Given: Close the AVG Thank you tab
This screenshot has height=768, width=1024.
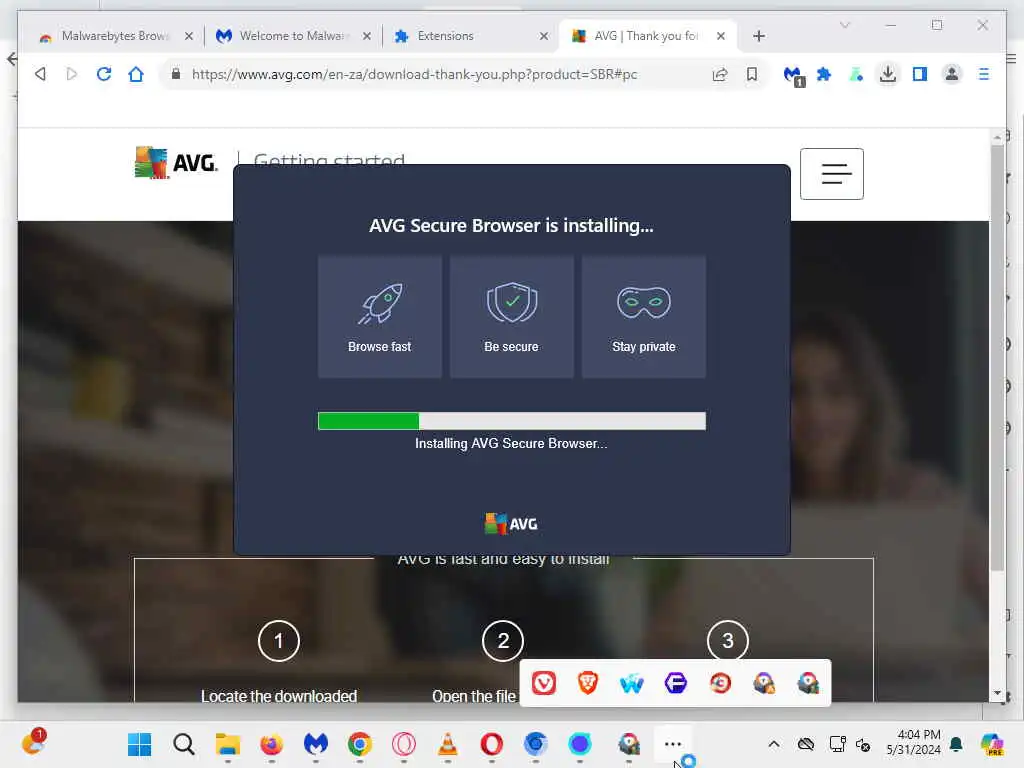Looking at the screenshot, I should tap(721, 36).
